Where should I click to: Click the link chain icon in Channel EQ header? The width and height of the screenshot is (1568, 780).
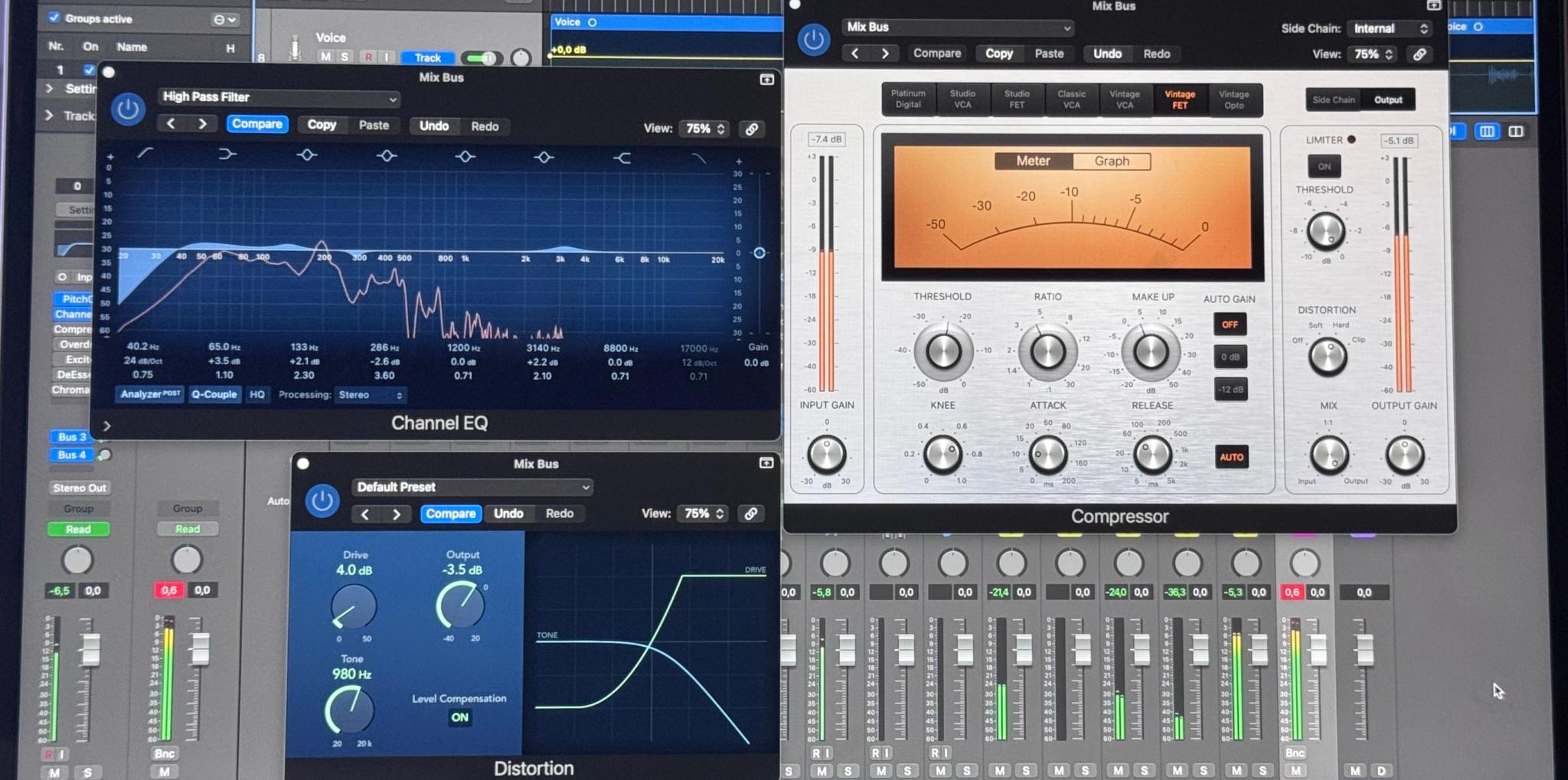point(754,129)
